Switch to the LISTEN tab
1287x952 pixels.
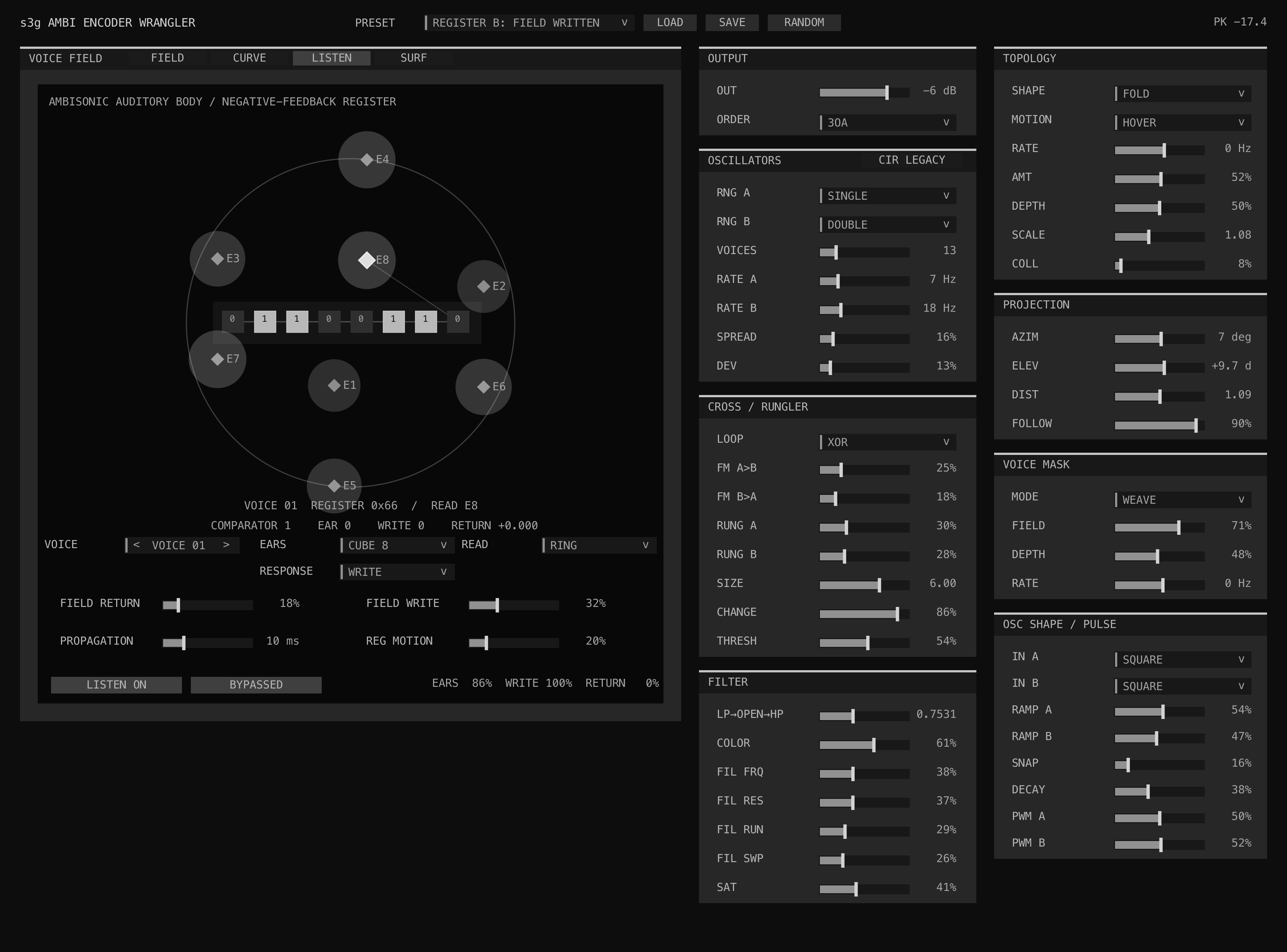tap(331, 58)
